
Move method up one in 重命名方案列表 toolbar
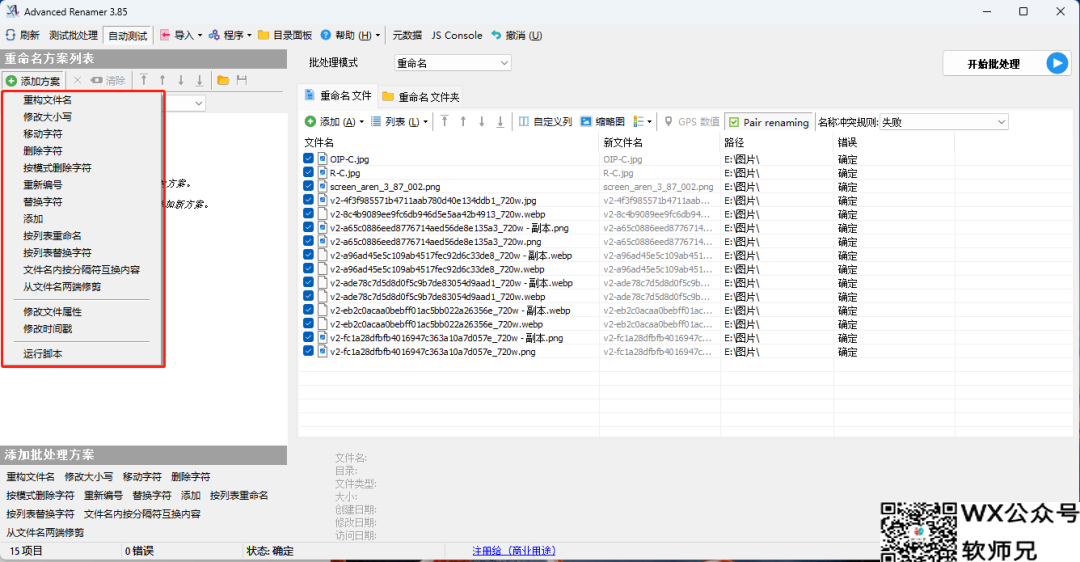pyautogui.click(x=163, y=80)
